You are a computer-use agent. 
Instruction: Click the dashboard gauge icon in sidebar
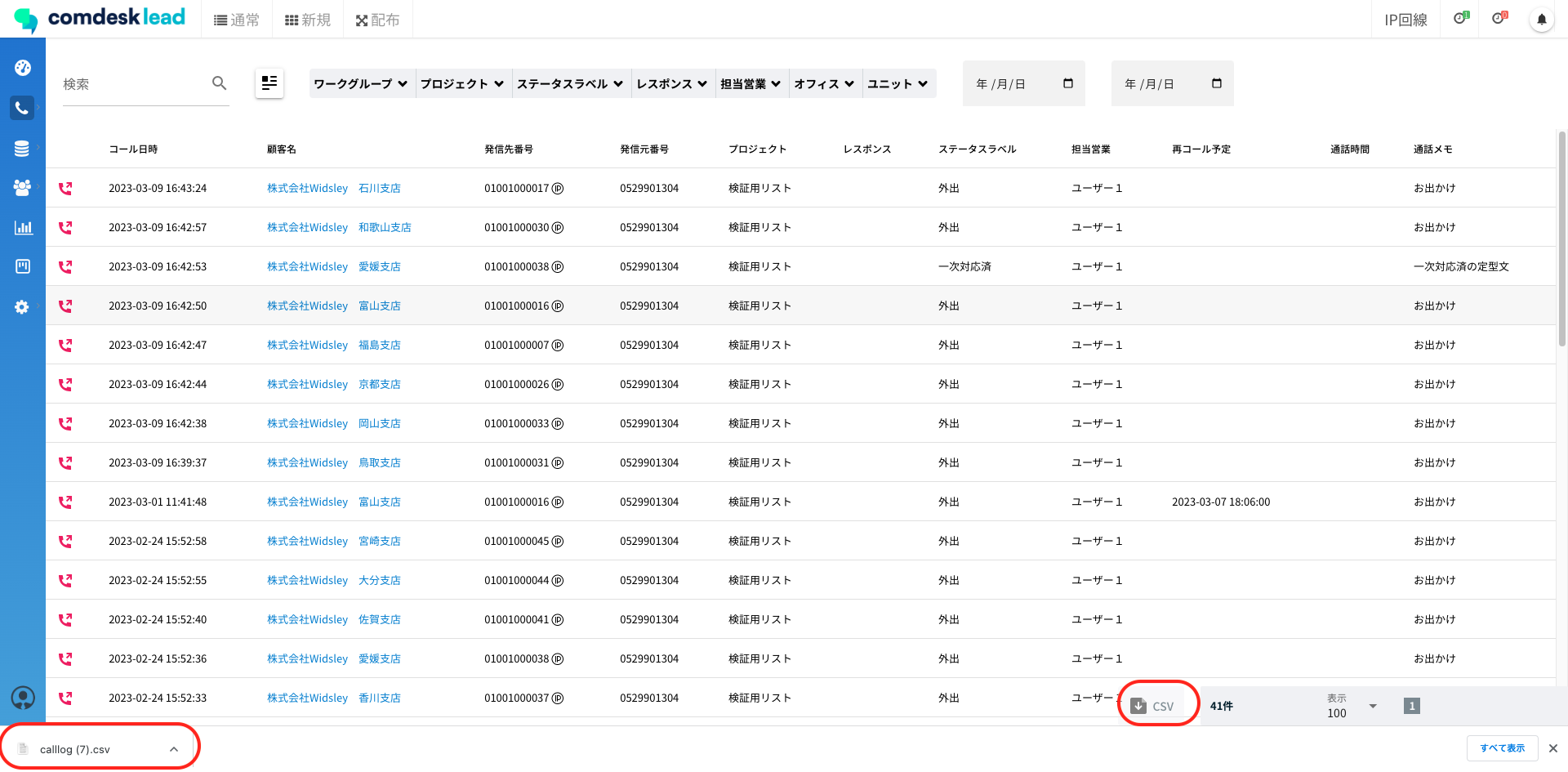tap(23, 68)
